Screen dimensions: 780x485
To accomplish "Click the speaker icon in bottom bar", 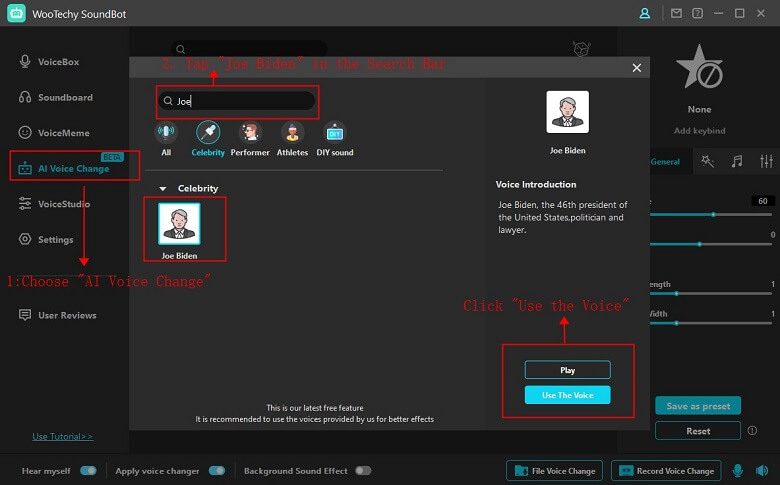I will coord(762,470).
